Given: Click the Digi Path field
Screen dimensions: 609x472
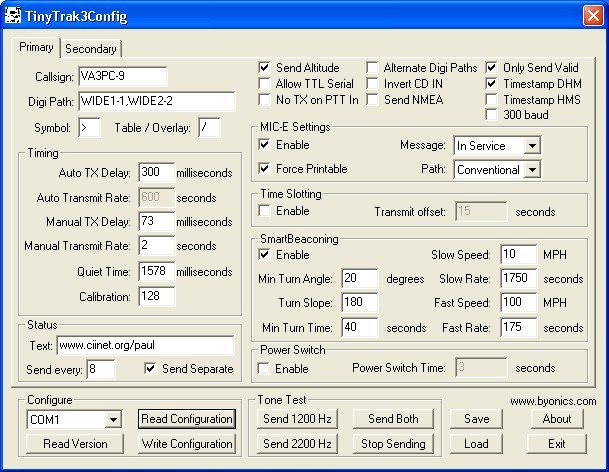Looking at the screenshot, I should tap(157, 101).
